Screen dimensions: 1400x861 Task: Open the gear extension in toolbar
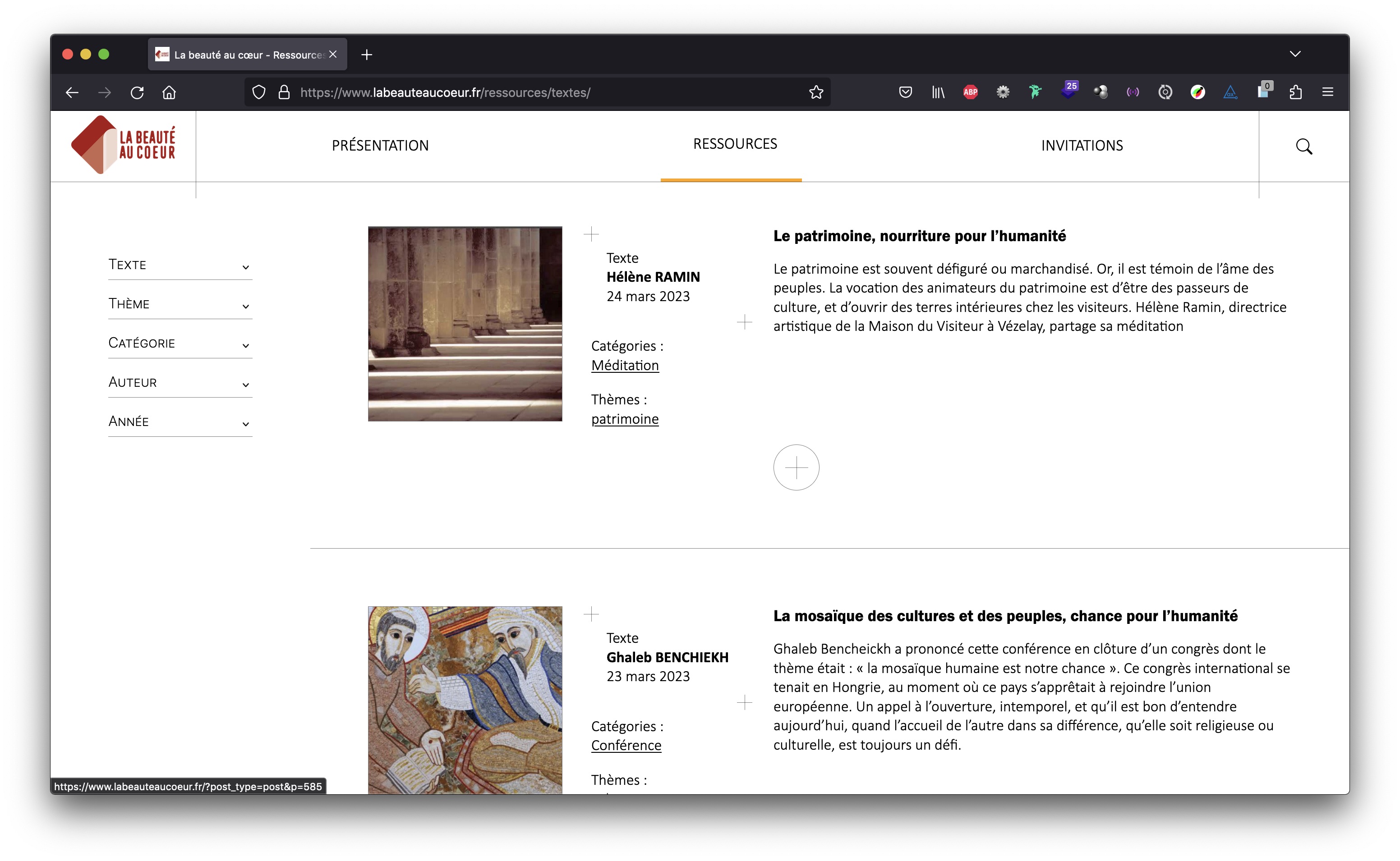[1003, 92]
